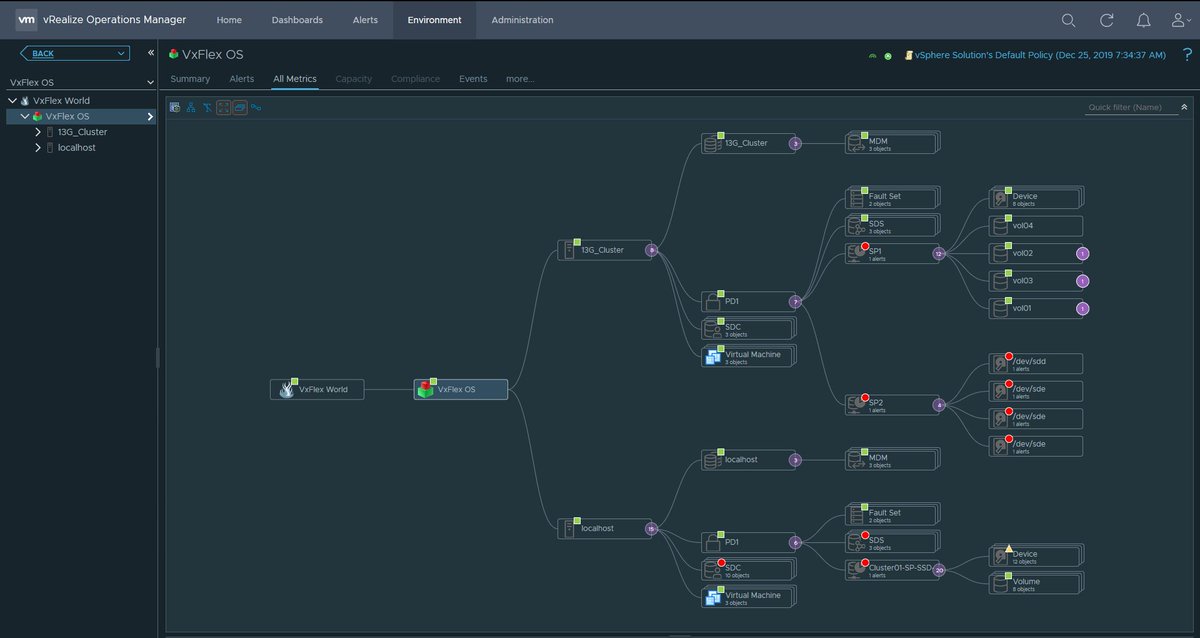This screenshot has width=1200, height=638.
Task: Open the search magnifier in top bar
Action: pos(1069,20)
